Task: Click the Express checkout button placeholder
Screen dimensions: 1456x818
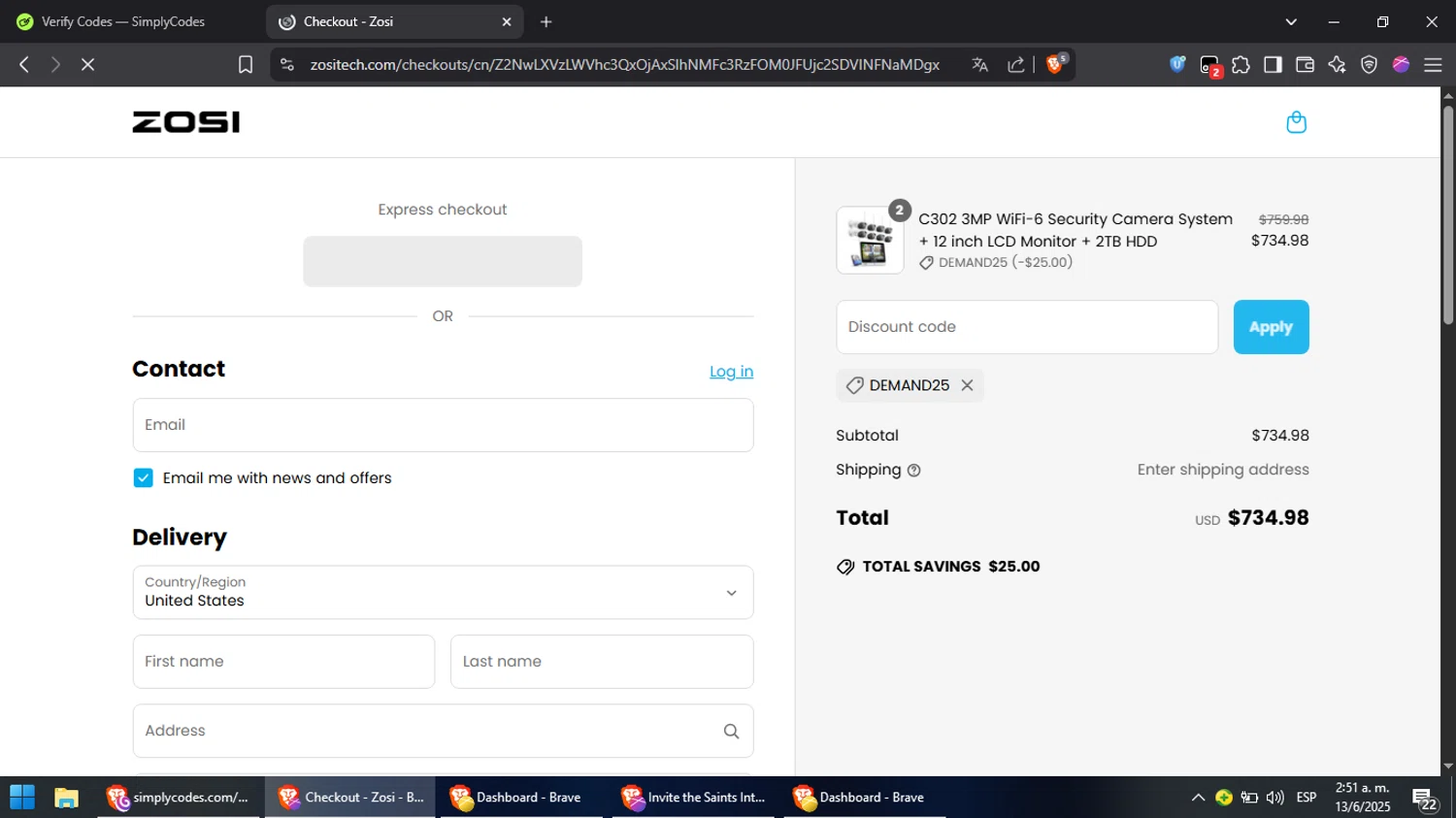Action: 443,261
